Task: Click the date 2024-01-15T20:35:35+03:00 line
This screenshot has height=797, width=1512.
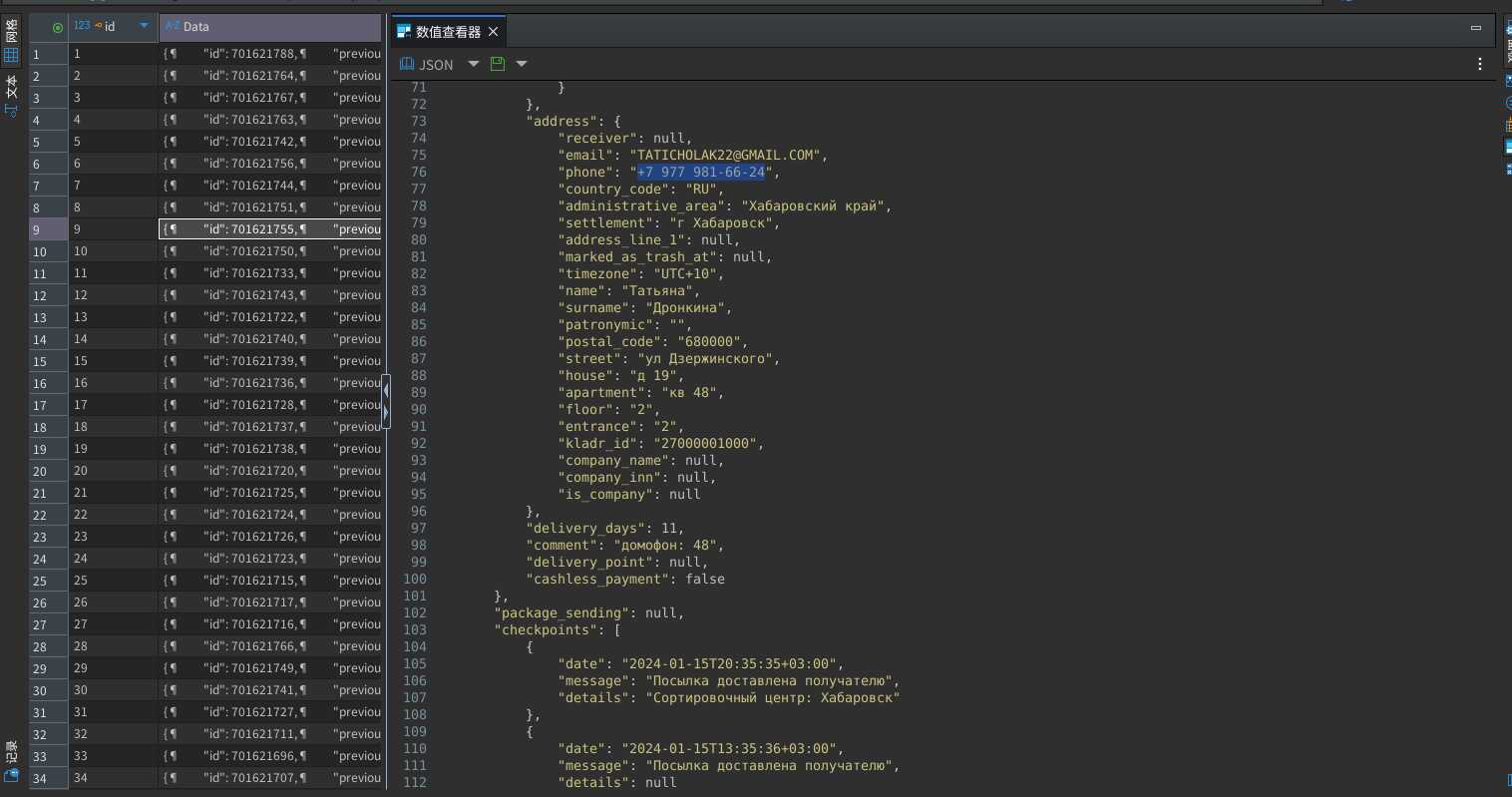Action: click(701, 663)
